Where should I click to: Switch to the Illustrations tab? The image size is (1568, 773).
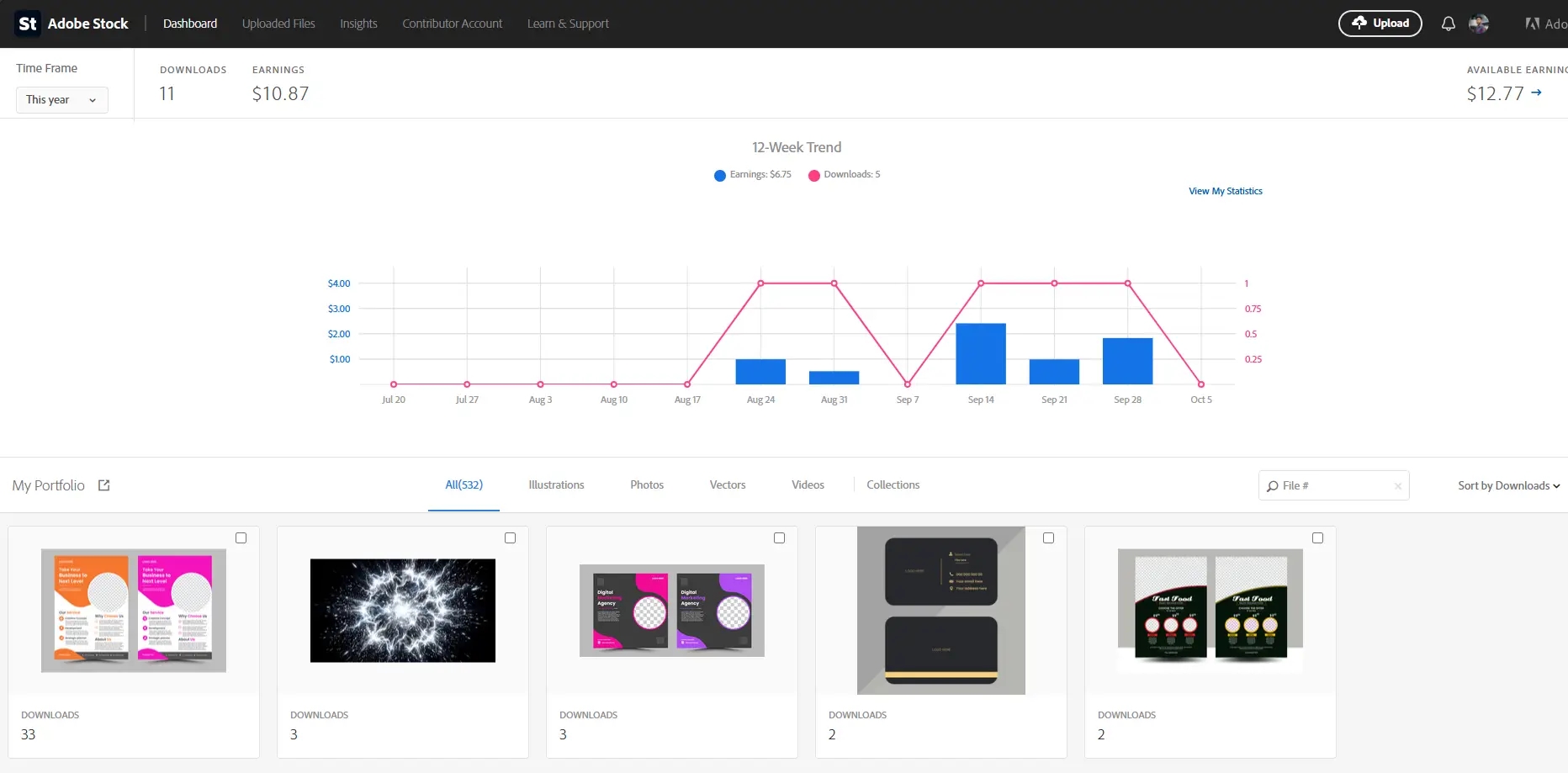point(556,485)
